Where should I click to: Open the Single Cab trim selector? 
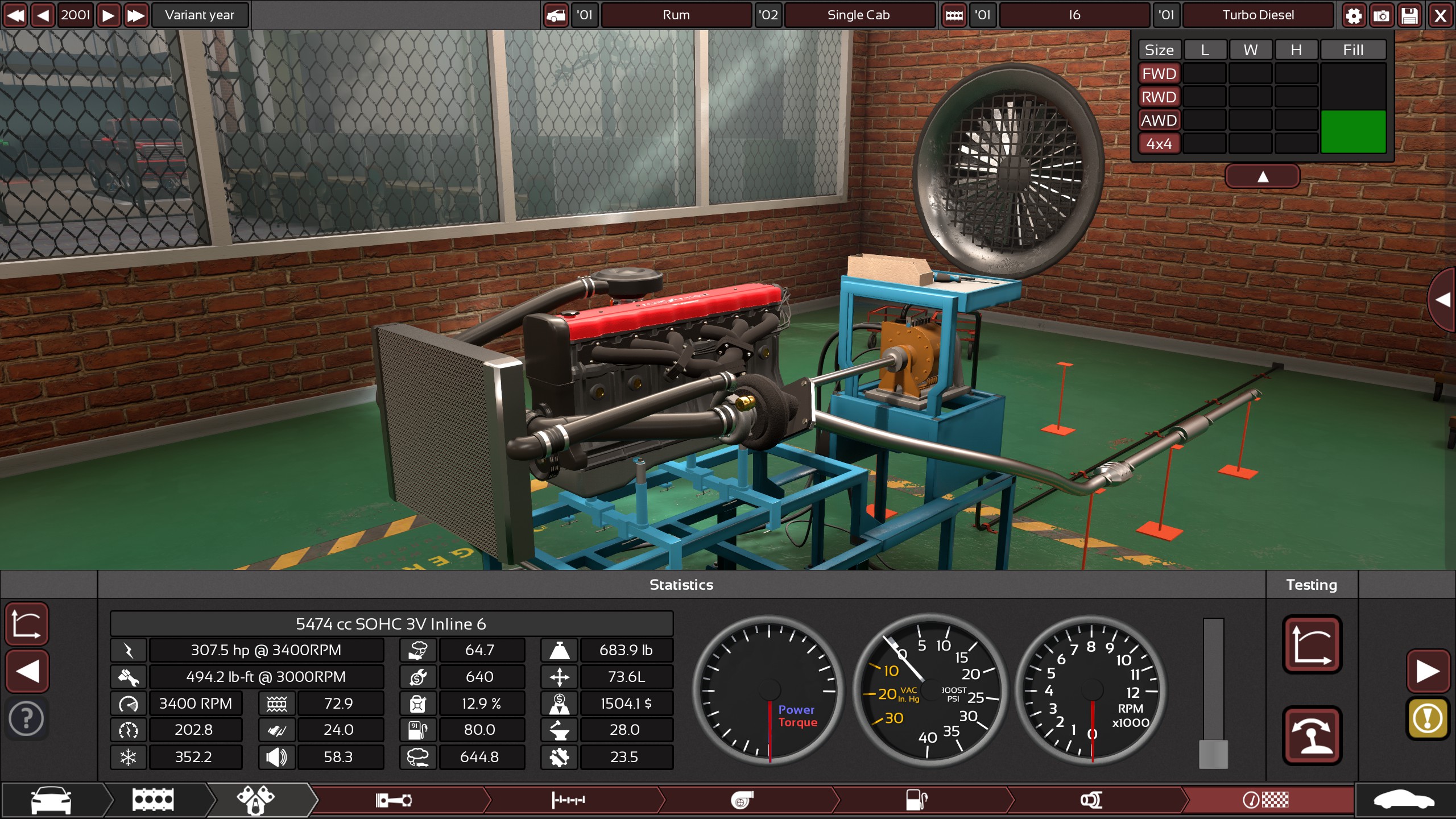(858, 15)
